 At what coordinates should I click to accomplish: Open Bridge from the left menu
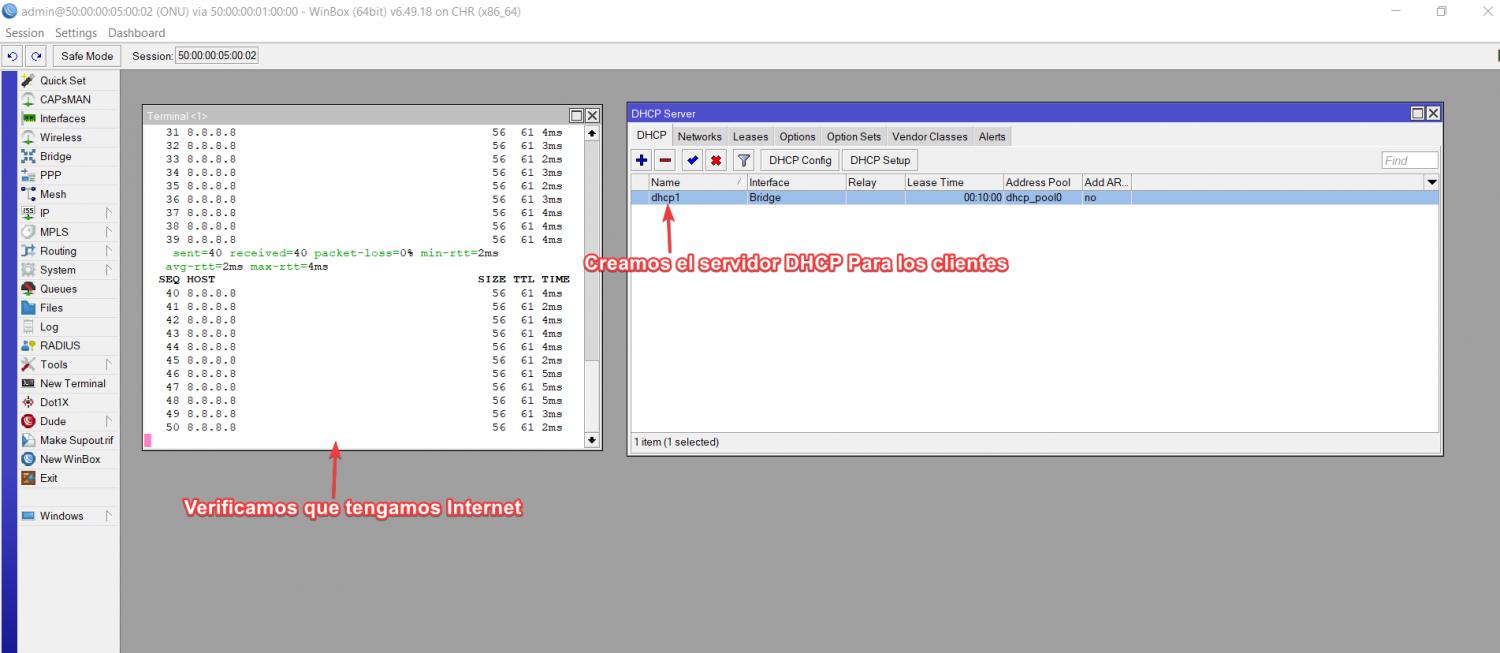(55, 157)
